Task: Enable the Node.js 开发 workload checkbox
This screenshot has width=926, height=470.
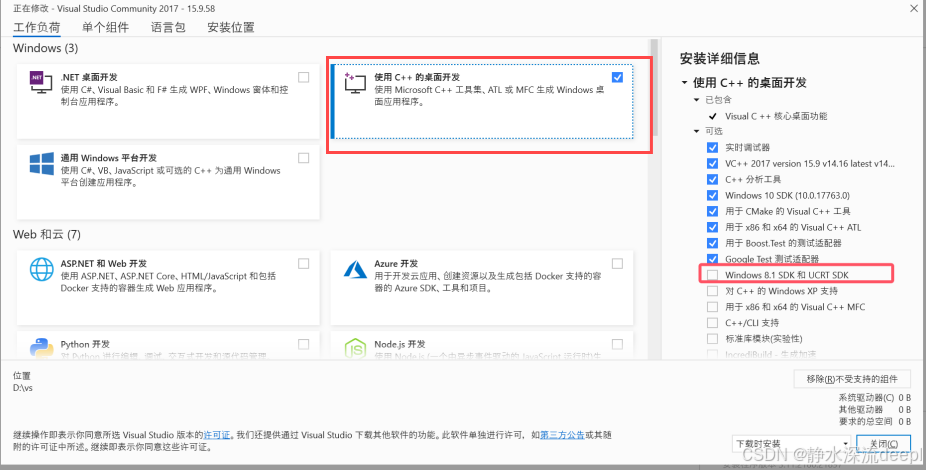Action: tap(617, 344)
